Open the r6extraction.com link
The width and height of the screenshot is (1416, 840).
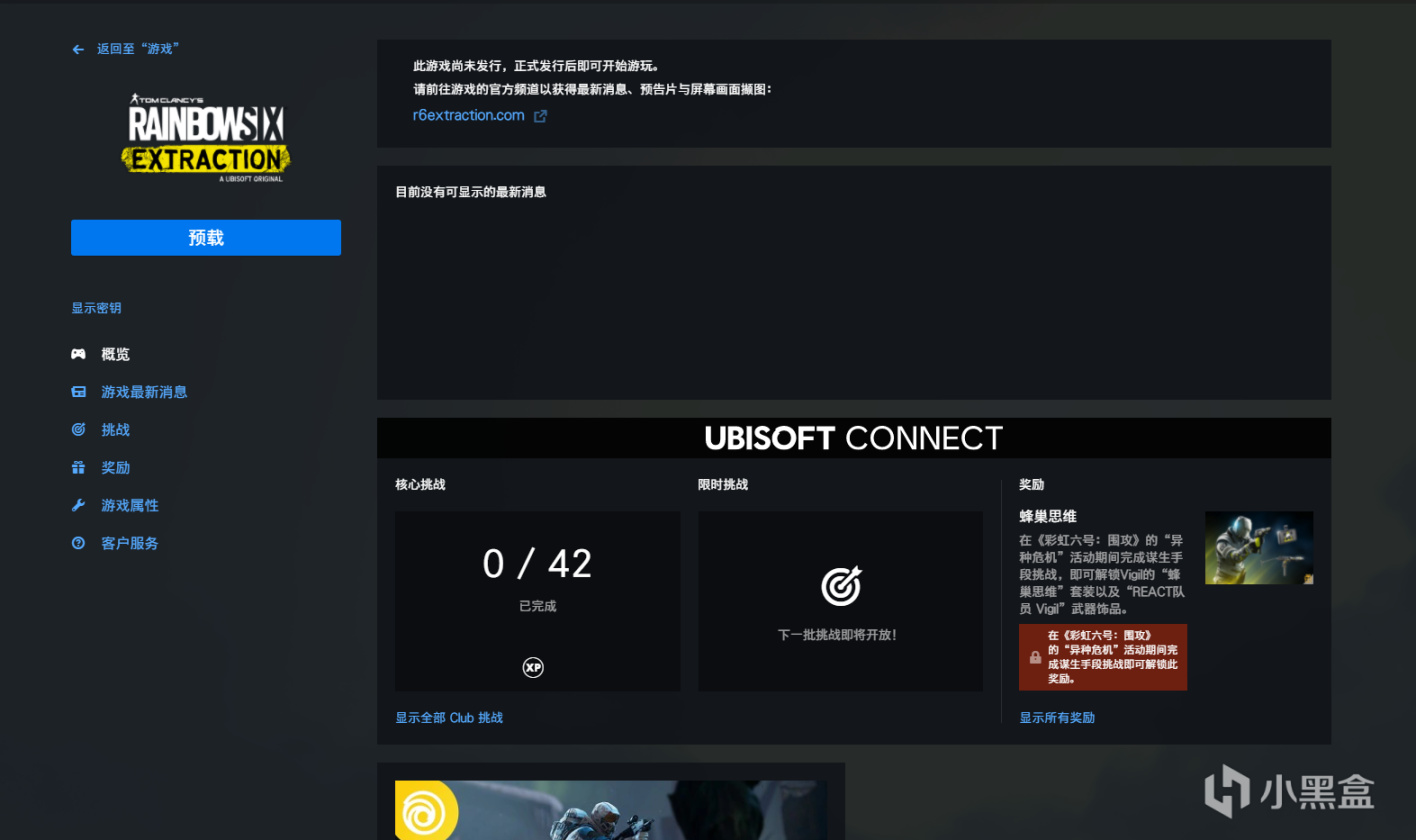click(469, 115)
